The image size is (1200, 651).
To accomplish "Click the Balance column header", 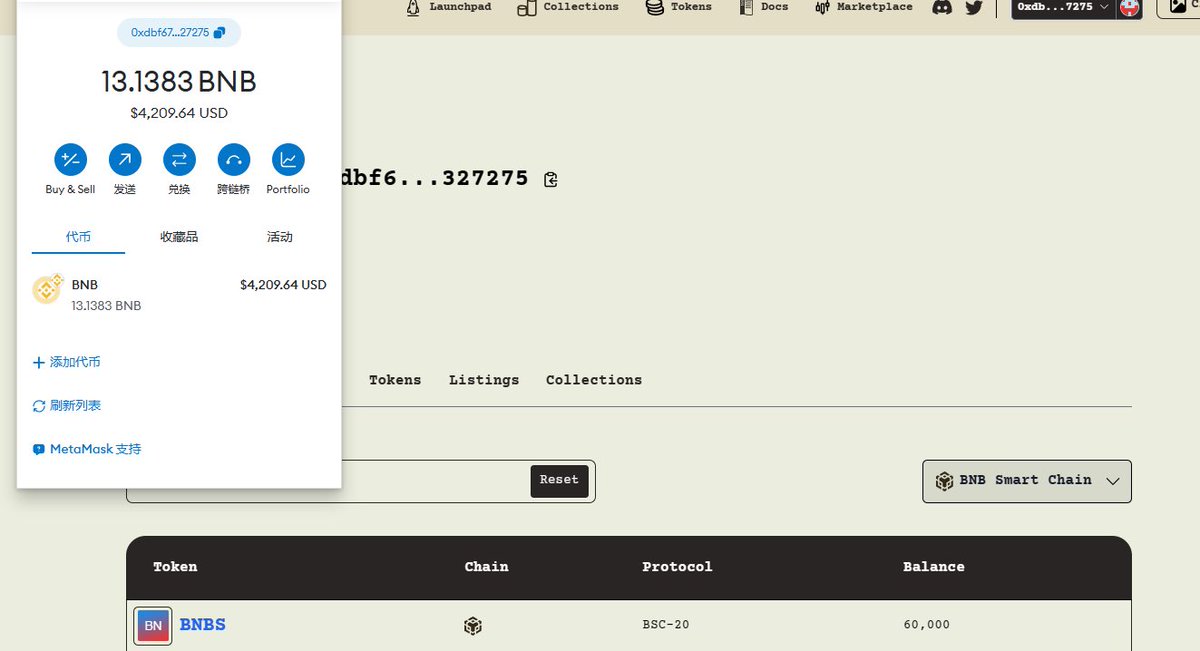I will pos(934,567).
